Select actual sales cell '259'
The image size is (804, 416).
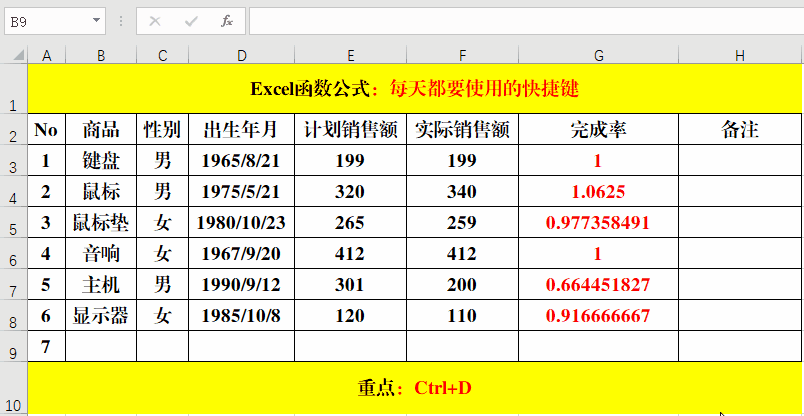(x=463, y=223)
